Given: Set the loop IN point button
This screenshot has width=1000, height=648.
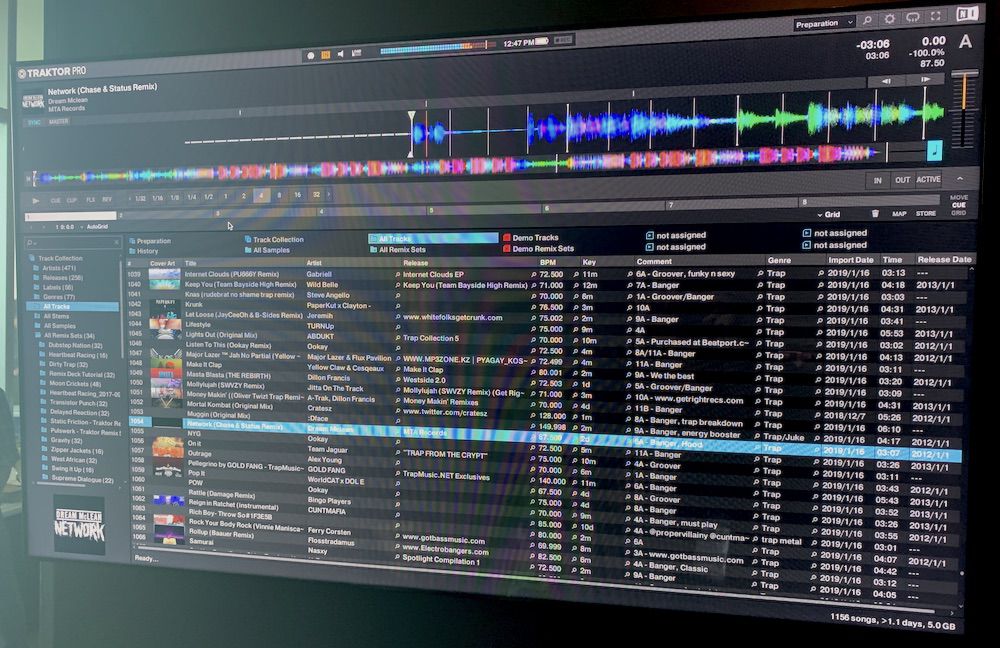Looking at the screenshot, I should click(878, 180).
